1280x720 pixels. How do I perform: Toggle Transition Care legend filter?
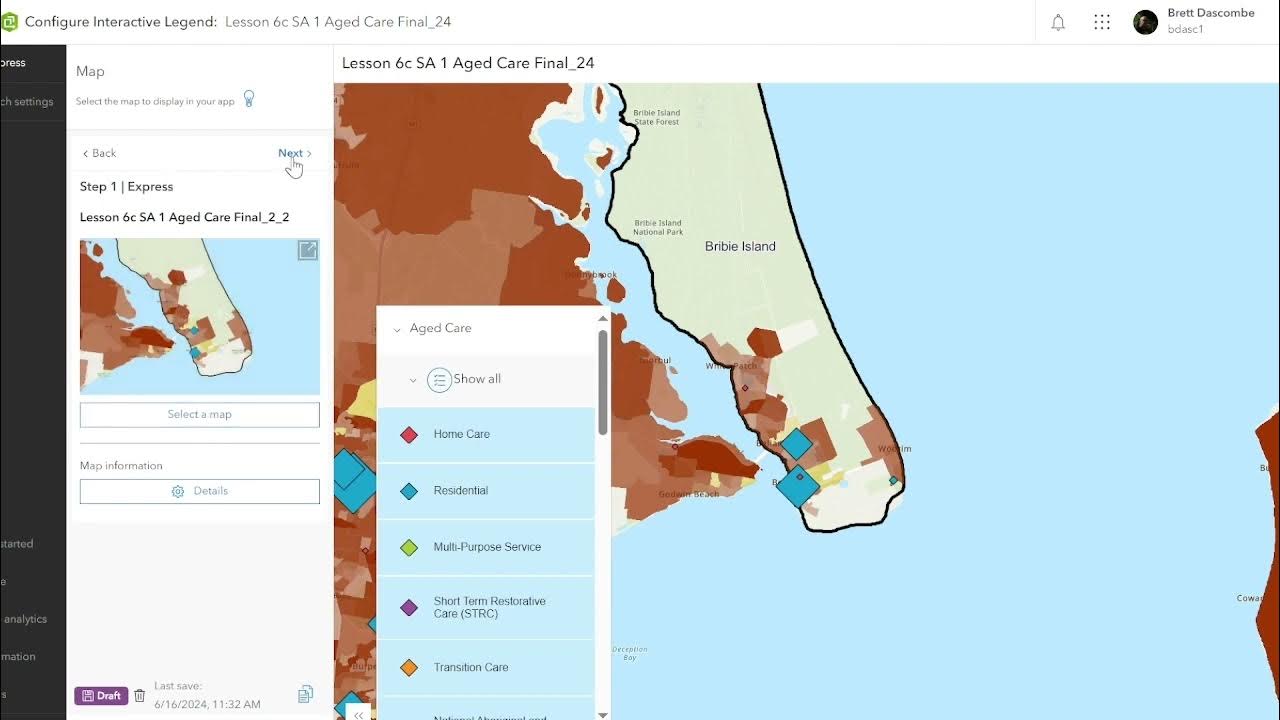[x=486, y=667]
